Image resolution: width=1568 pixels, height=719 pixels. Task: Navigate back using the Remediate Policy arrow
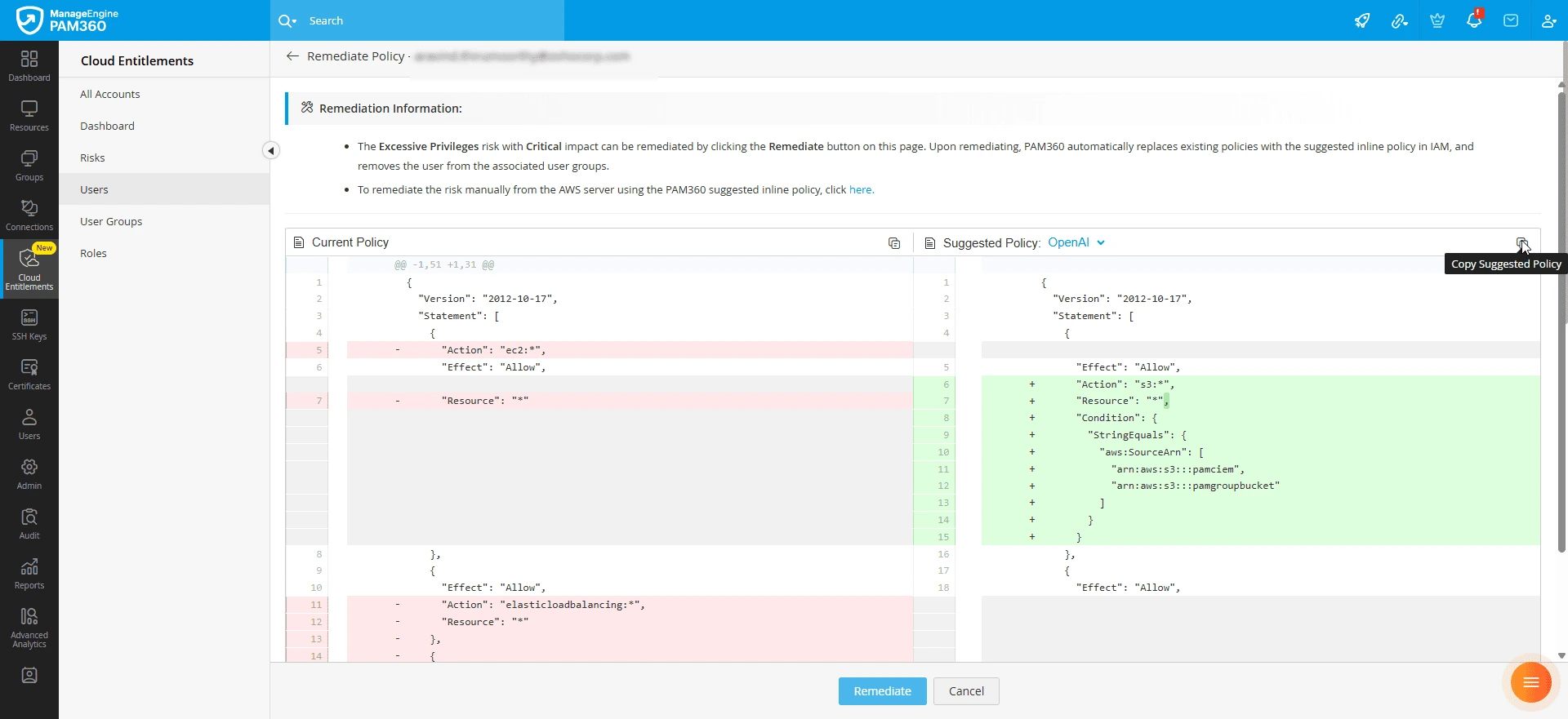pyautogui.click(x=292, y=56)
